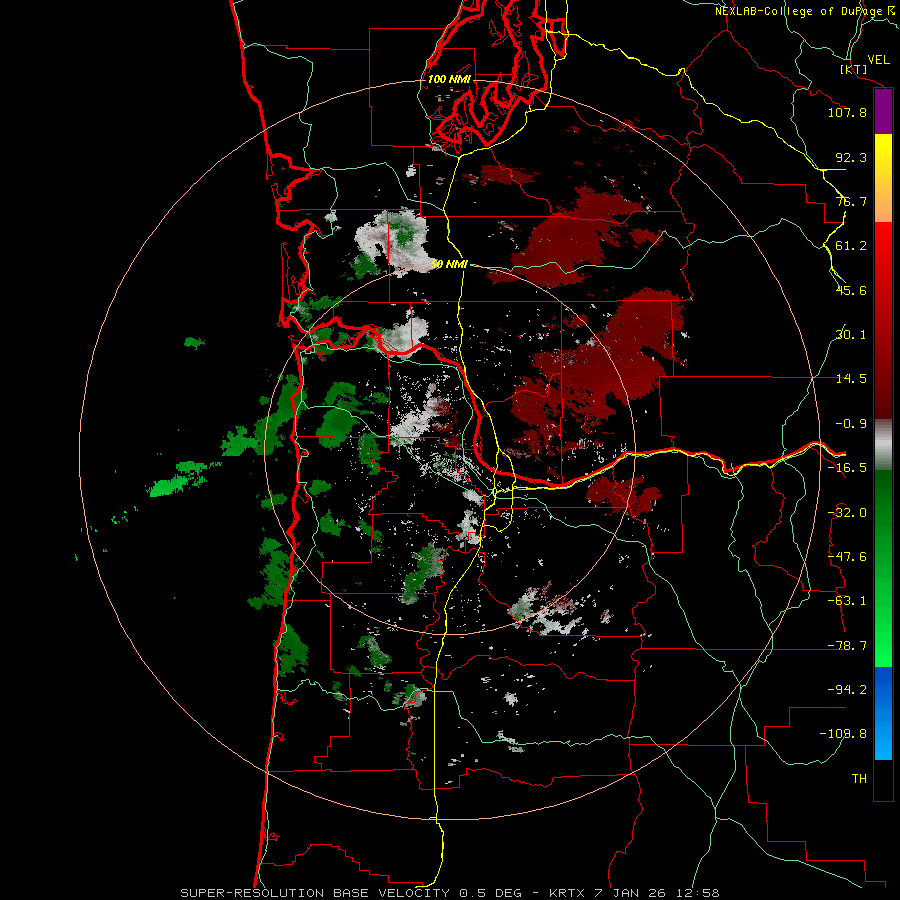Click the -78.7 velocity scale value
Image resolution: width=900 pixels, height=900 pixels.
pyautogui.click(x=847, y=646)
